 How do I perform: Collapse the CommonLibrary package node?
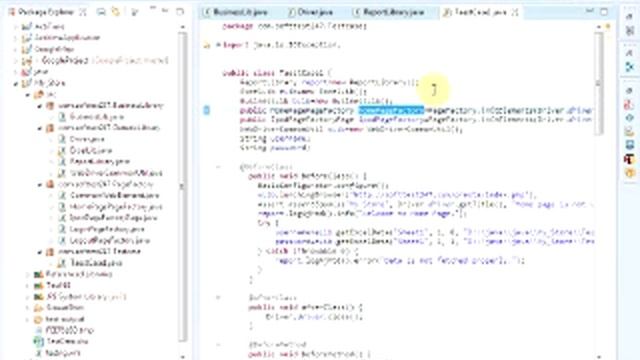40,128
